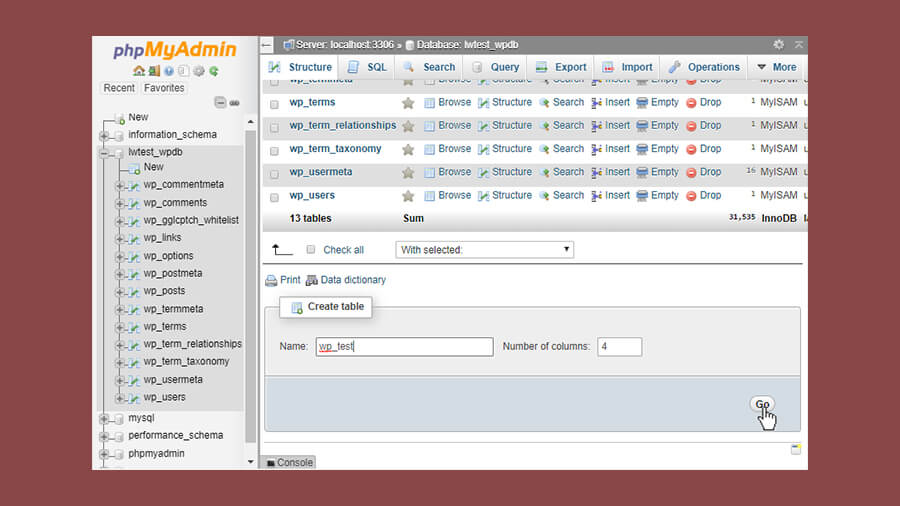Expand phpmyadmin database node
Screen dimensions: 900x506
pyautogui.click(x=104, y=454)
